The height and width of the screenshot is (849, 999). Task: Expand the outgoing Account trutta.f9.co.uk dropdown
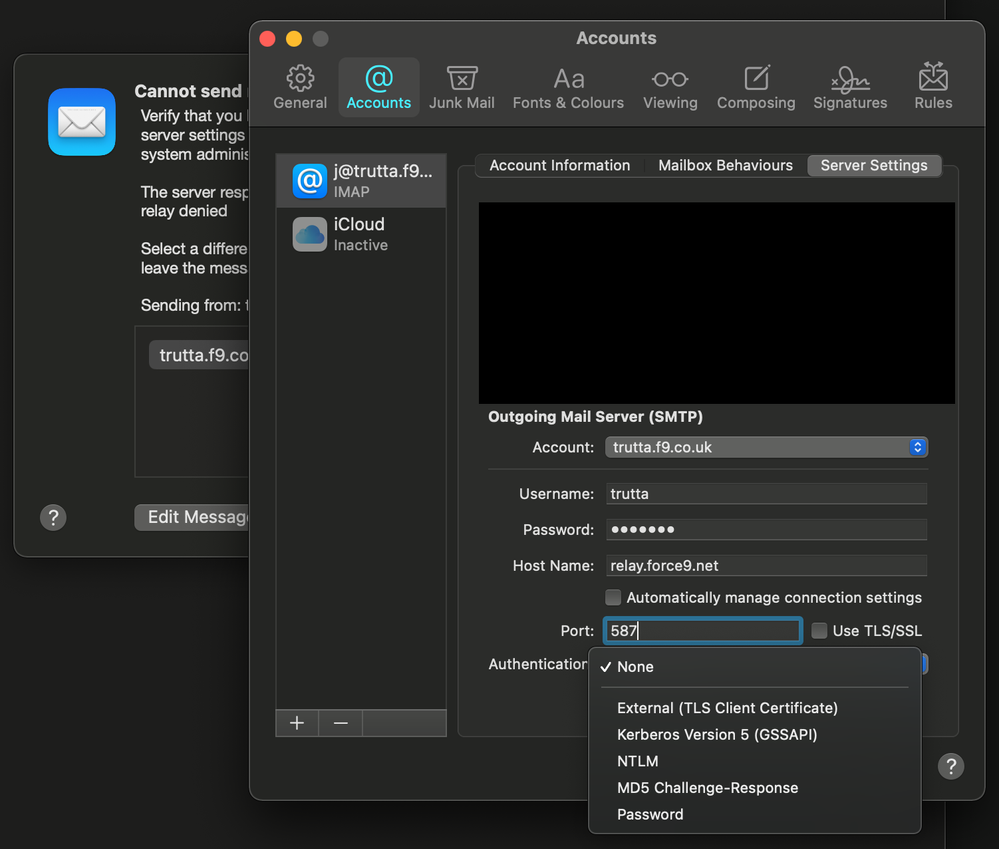(x=766, y=447)
